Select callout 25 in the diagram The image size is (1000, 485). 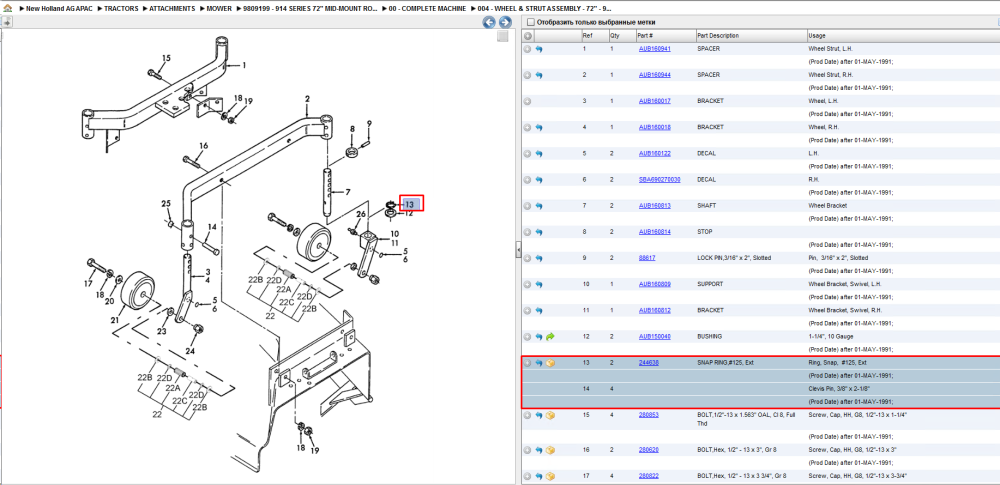coord(166,204)
